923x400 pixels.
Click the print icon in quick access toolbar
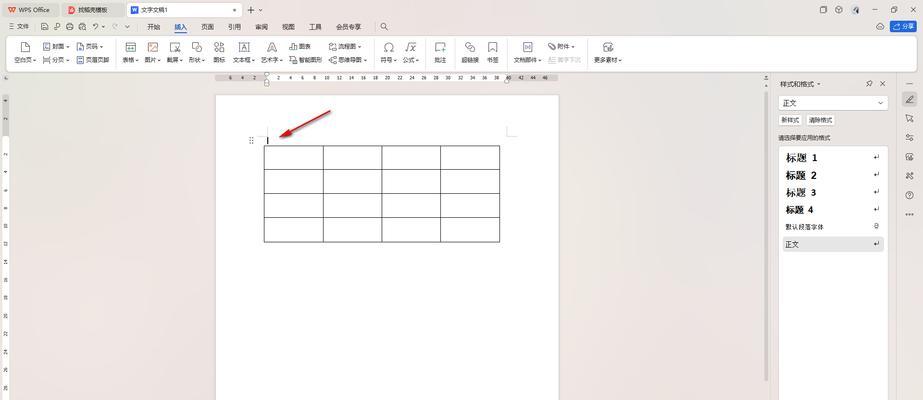69,27
